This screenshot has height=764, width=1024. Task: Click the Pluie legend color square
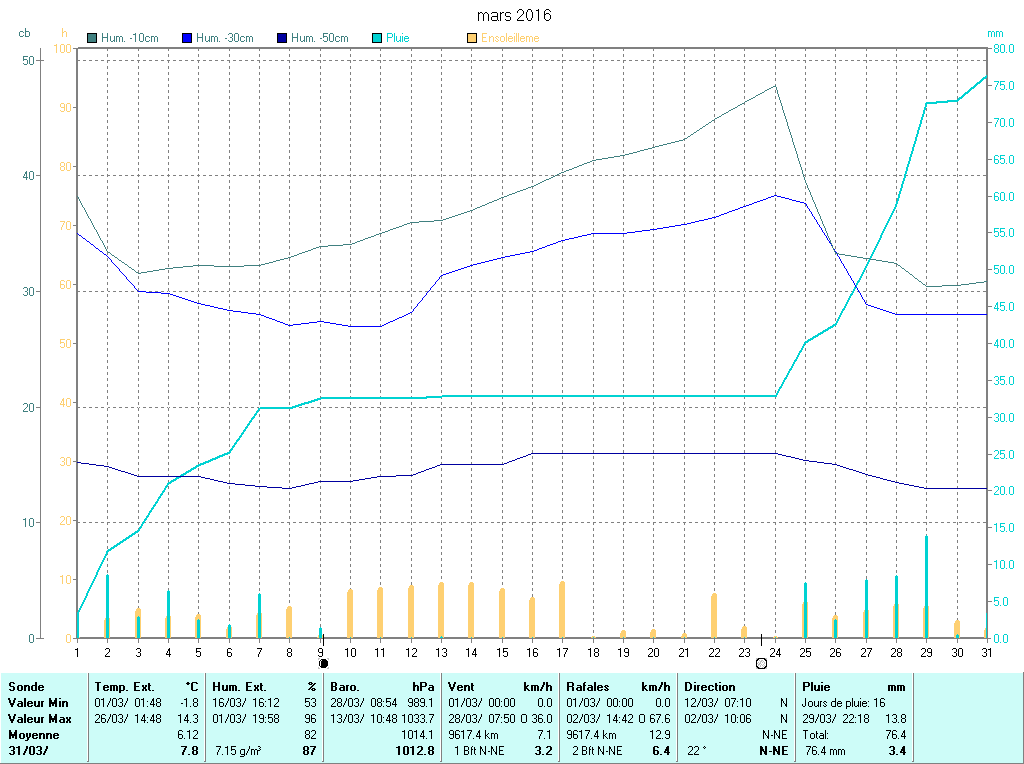click(377, 38)
